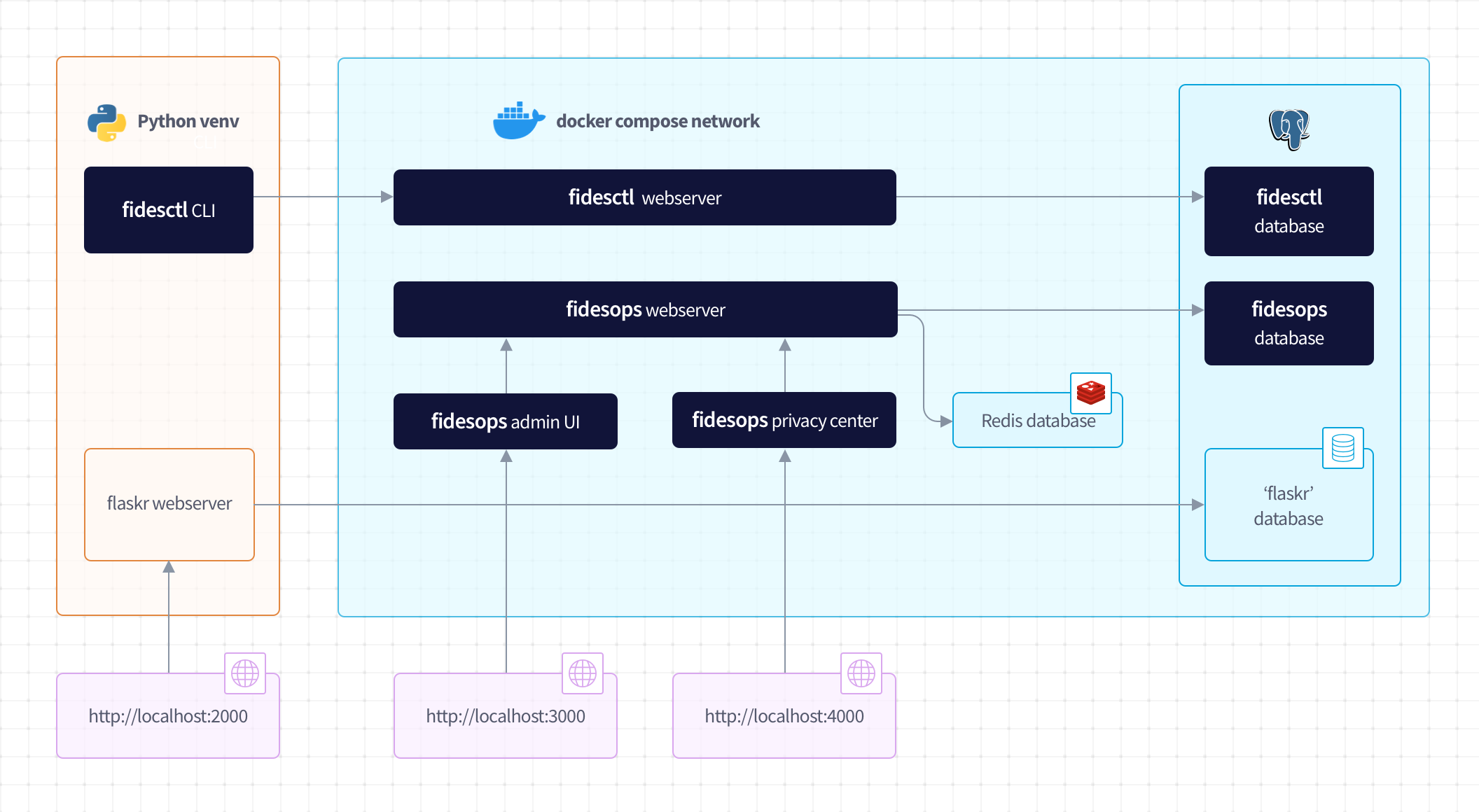The height and width of the screenshot is (812, 1479).
Task: Click the Python logo icon
Action: (106, 122)
